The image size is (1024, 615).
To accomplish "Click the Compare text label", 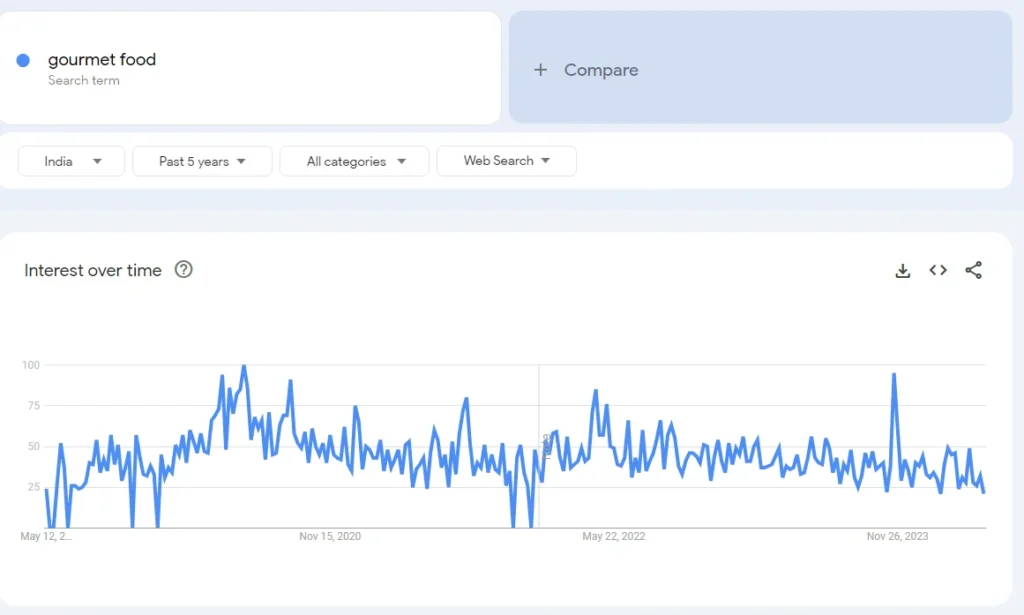I will click(601, 70).
